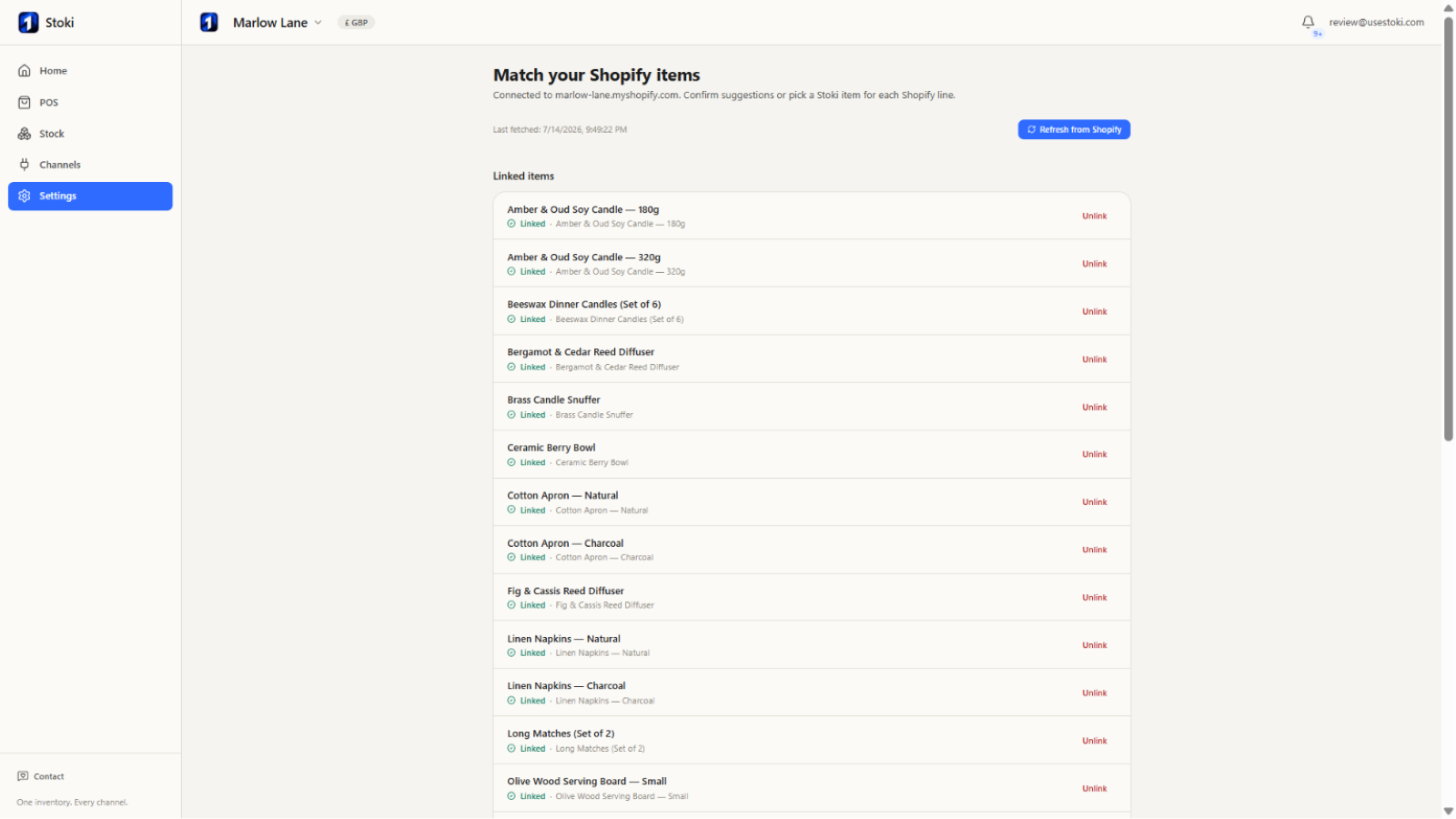The image size is (1456, 819).
Task: Click the Home icon in the sidebar
Action: (x=25, y=71)
